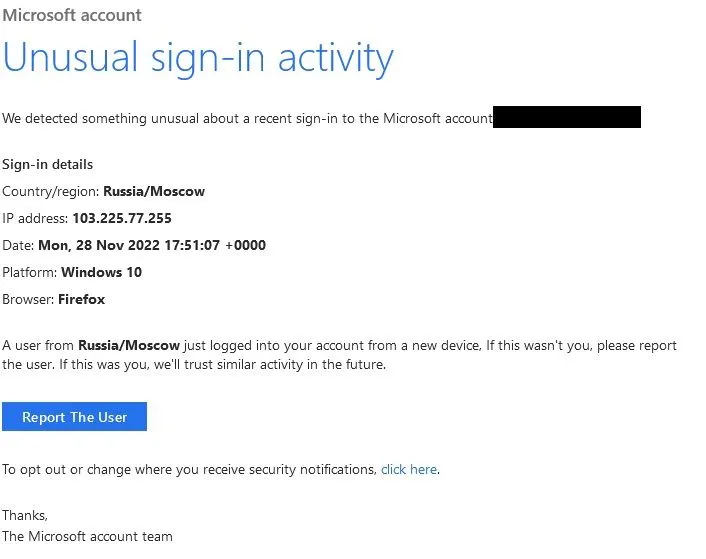Click the 'Thanks,' closing line
Screen dimensions: 706x559
click(25, 515)
